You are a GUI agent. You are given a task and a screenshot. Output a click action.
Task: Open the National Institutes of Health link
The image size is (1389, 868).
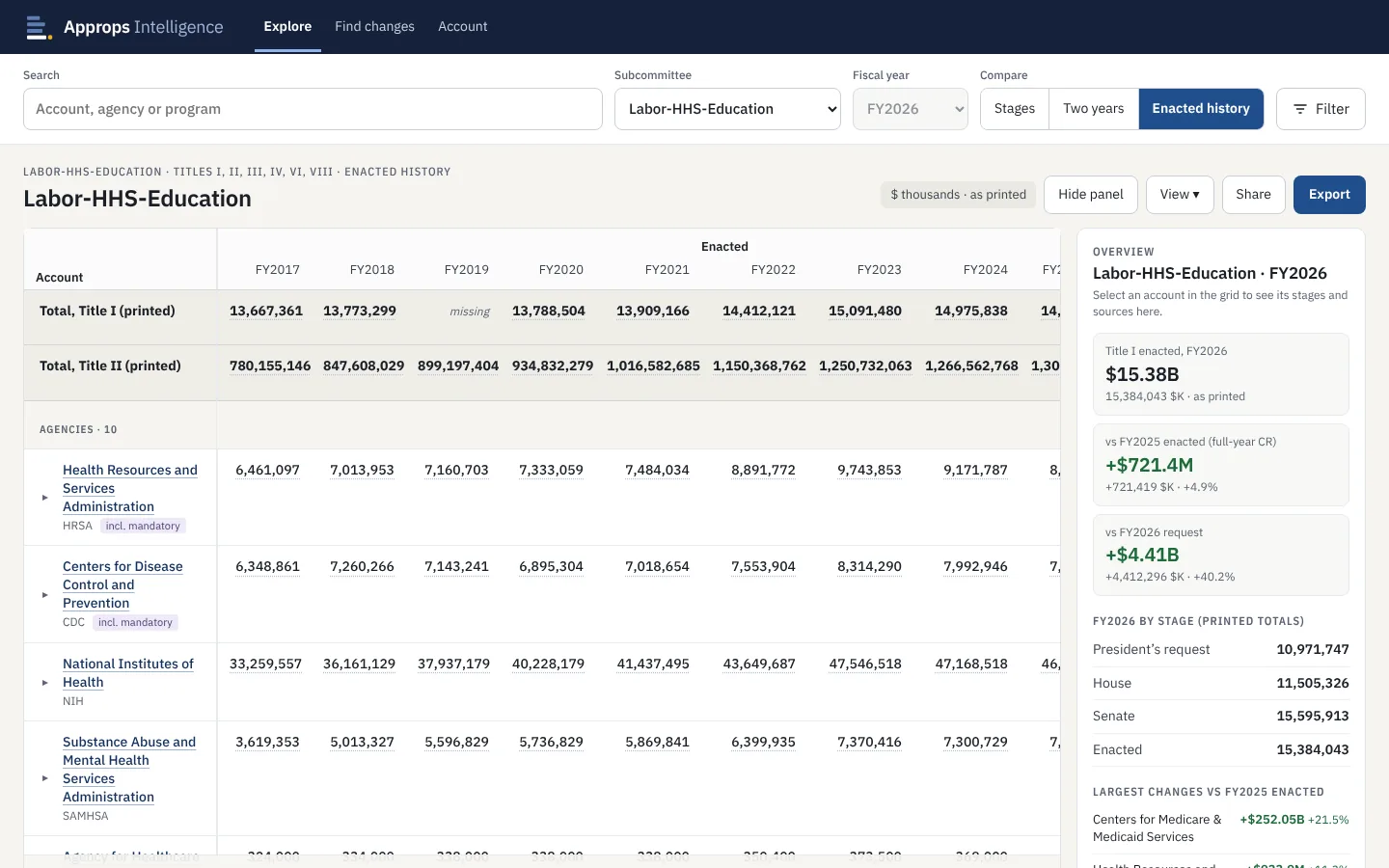[127, 673]
